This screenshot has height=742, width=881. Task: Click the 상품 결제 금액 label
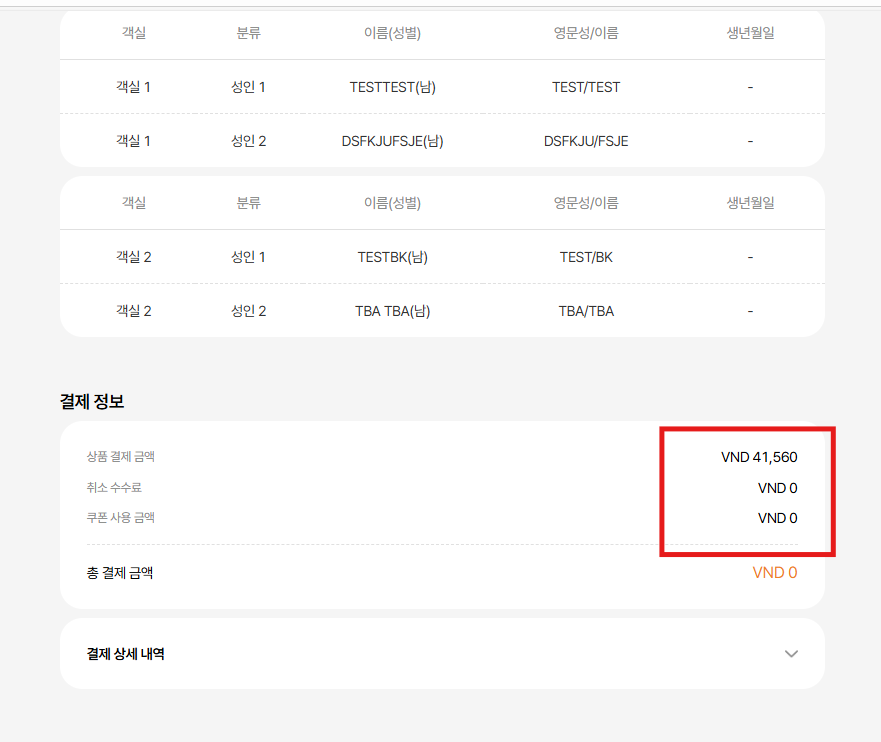click(x=121, y=457)
